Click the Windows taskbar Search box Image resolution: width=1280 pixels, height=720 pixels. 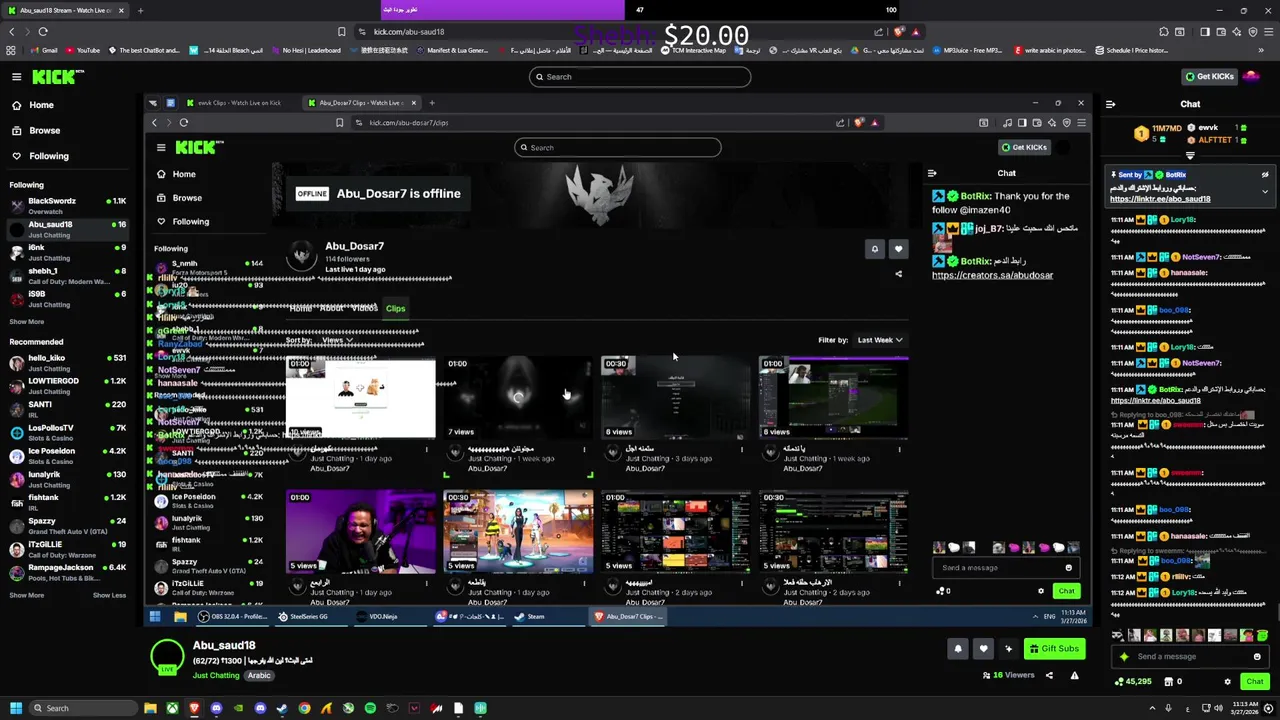(84, 708)
